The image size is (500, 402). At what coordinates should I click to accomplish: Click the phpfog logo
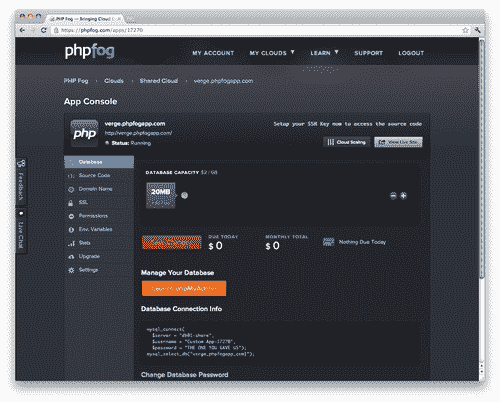click(x=89, y=52)
